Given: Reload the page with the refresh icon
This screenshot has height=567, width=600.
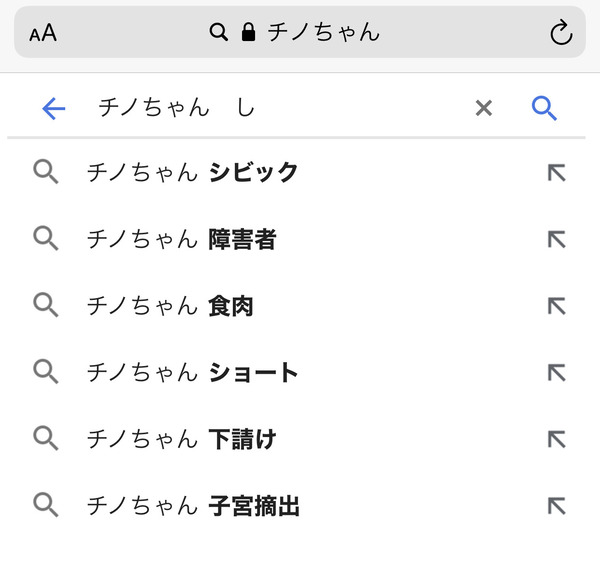Looking at the screenshot, I should click(561, 32).
